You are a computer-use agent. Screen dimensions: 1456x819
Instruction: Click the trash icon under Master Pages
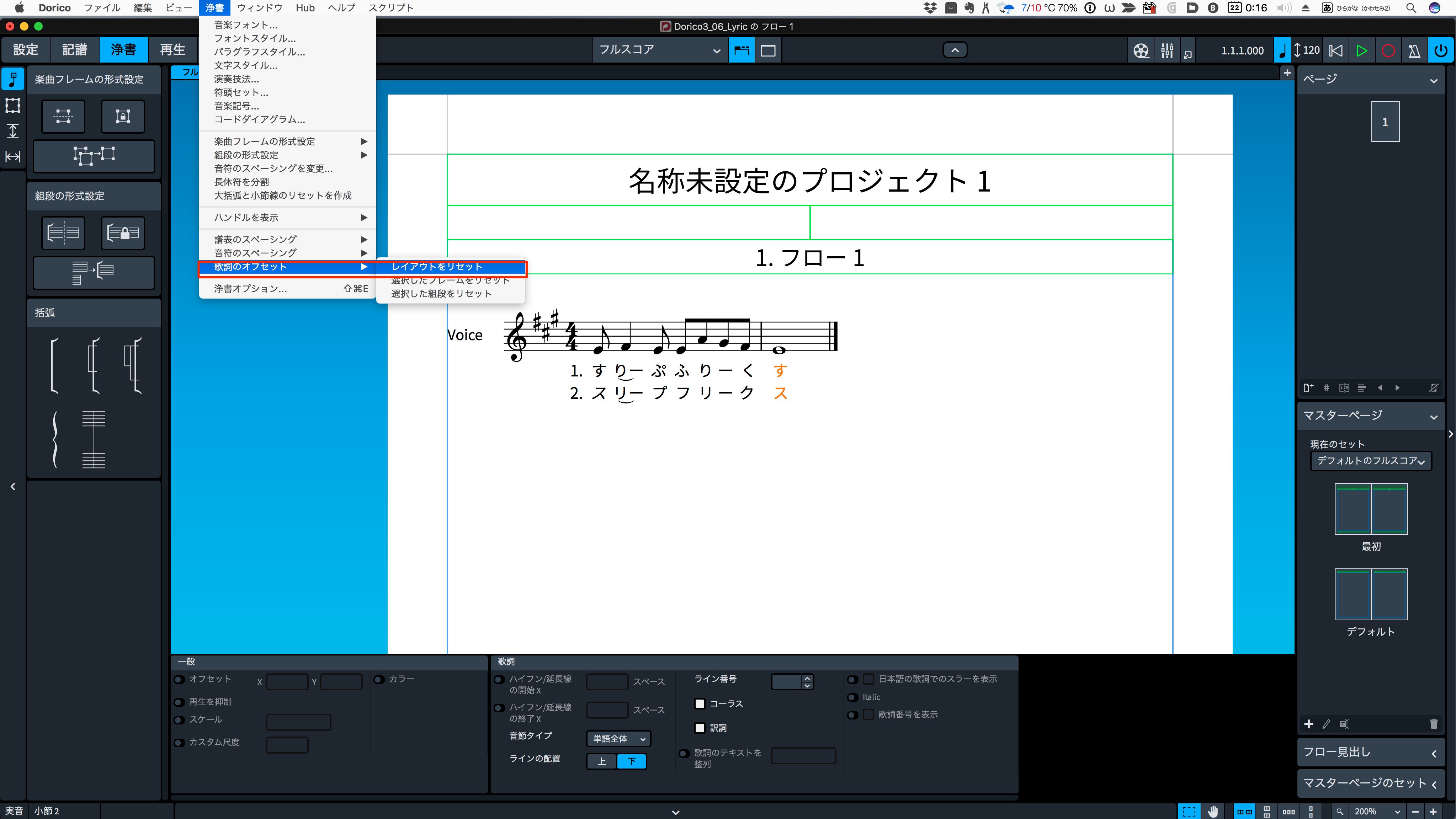tap(1433, 723)
